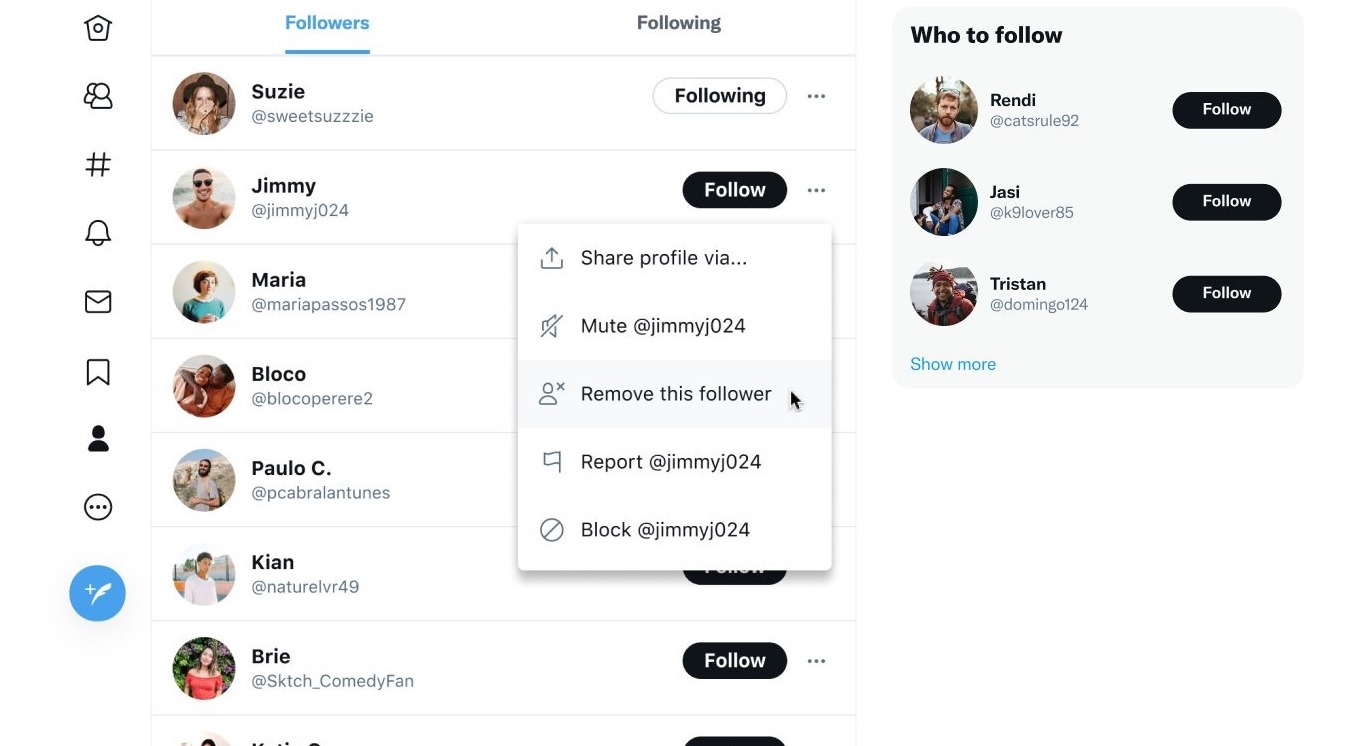Switch to the Following tab
This screenshot has width=1356, height=746.
(679, 23)
